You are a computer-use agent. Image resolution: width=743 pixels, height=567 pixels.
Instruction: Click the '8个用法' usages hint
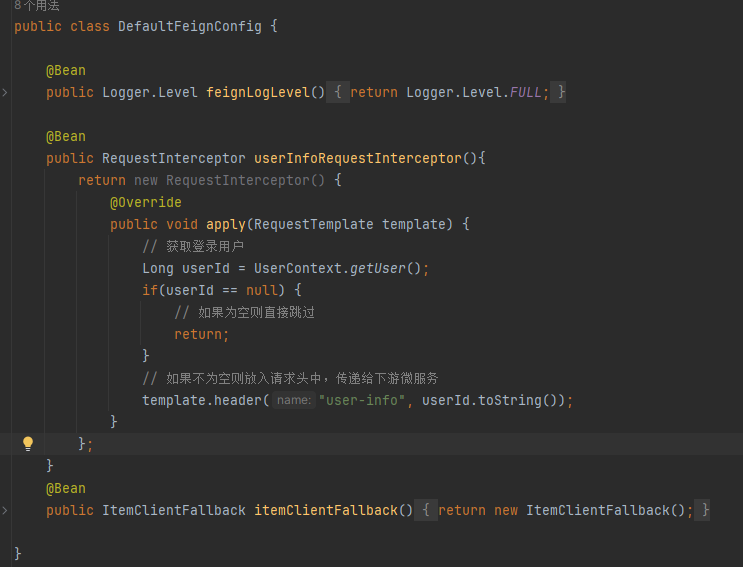[x=36, y=5]
